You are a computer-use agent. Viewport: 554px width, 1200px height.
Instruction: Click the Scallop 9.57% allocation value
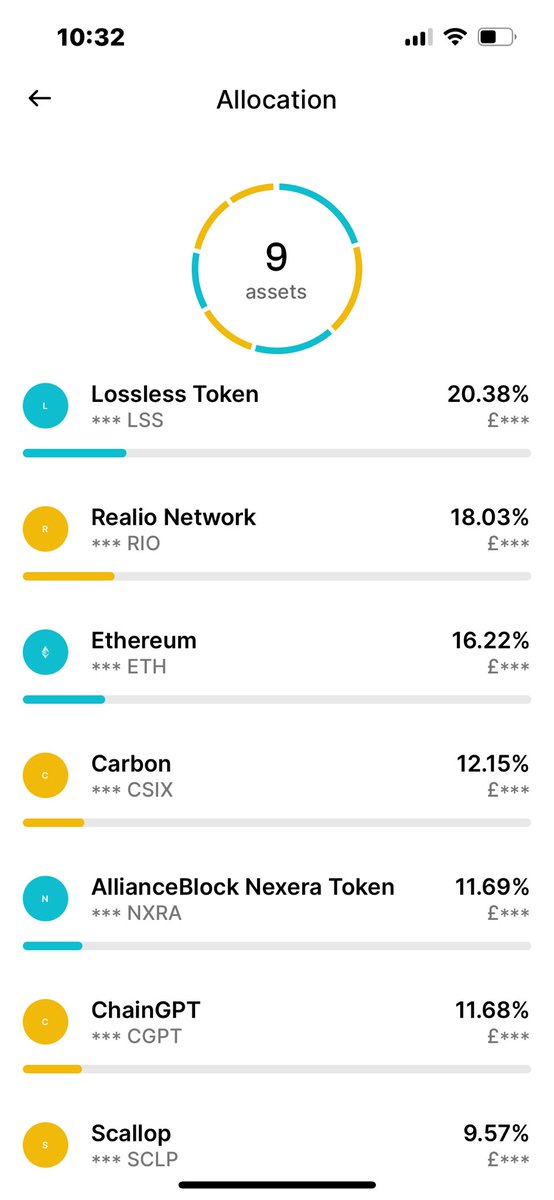[x=496, y=1133]
